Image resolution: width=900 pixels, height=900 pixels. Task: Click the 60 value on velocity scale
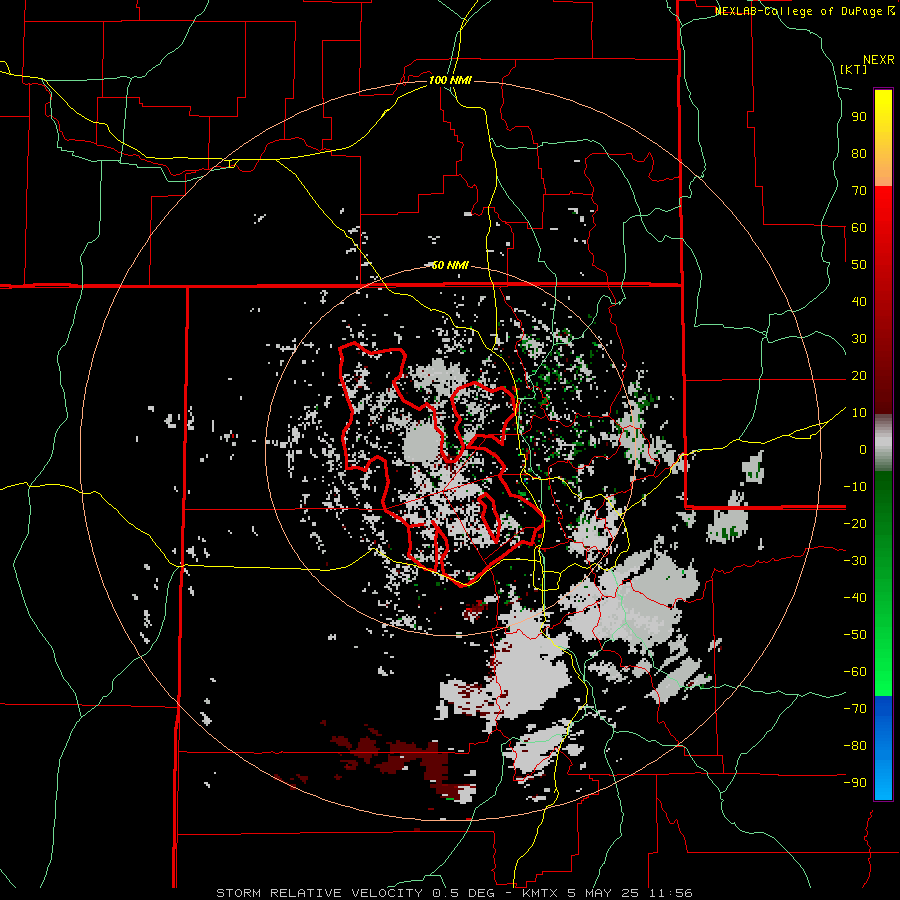pyautogui.click(x=859, y=227)
